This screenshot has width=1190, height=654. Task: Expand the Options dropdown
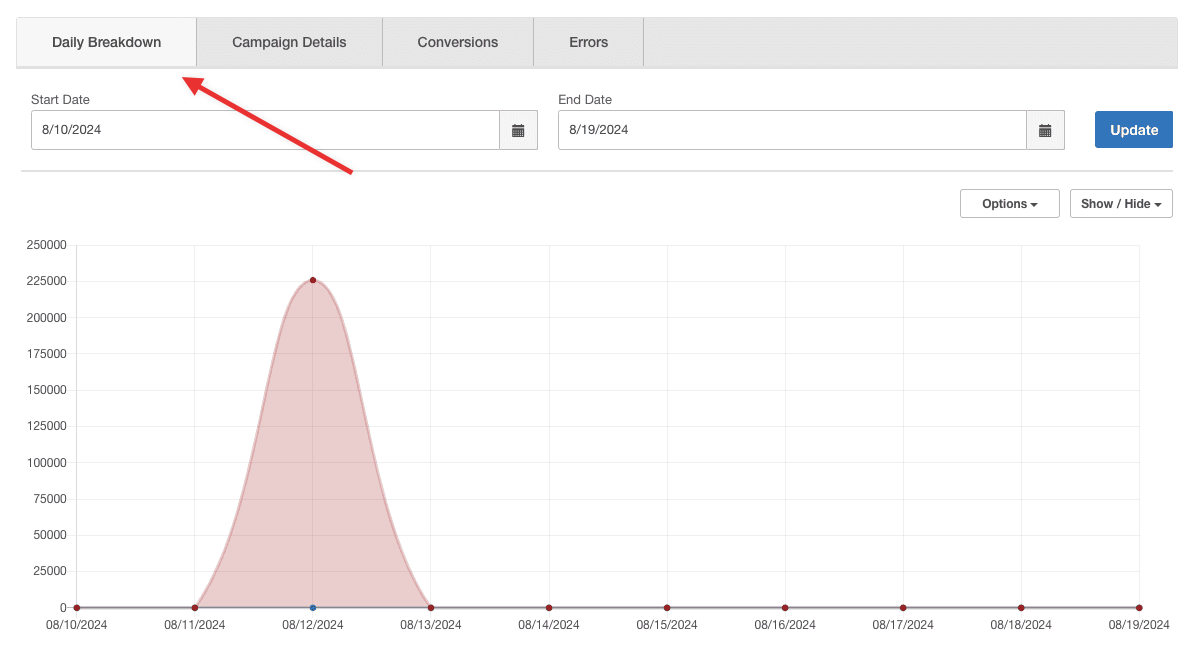[x=1009, y=204]
